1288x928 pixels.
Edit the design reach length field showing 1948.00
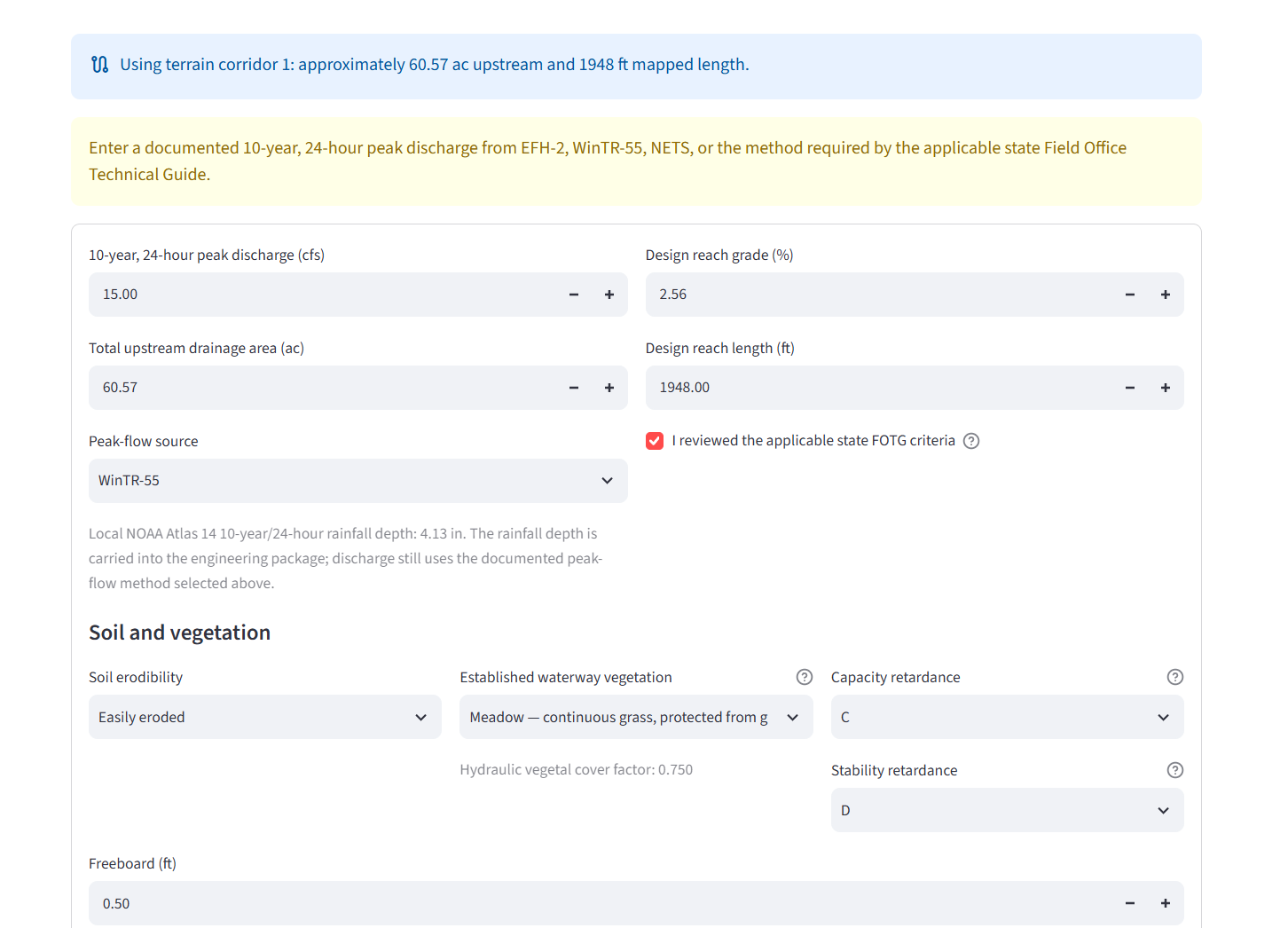point(879,388)
